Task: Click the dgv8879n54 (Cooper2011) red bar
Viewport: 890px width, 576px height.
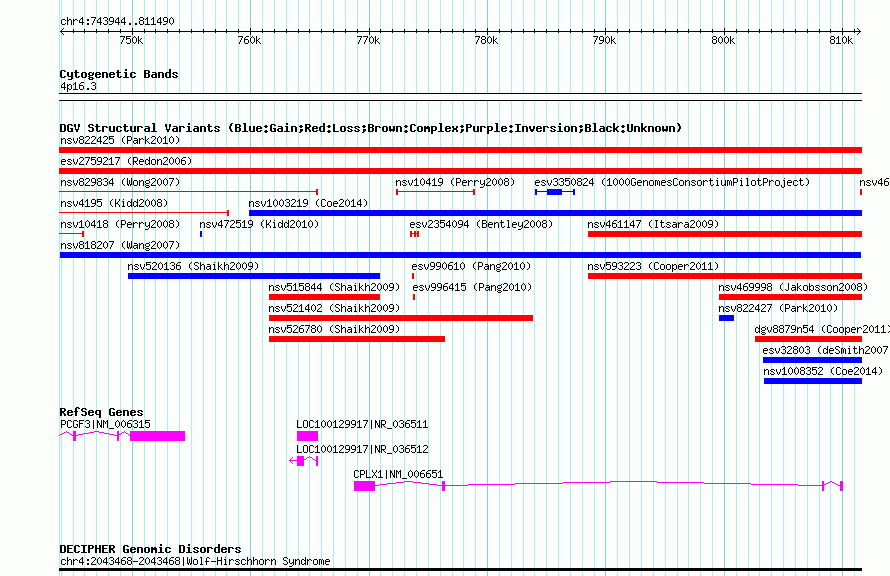Action: [808, 339]
